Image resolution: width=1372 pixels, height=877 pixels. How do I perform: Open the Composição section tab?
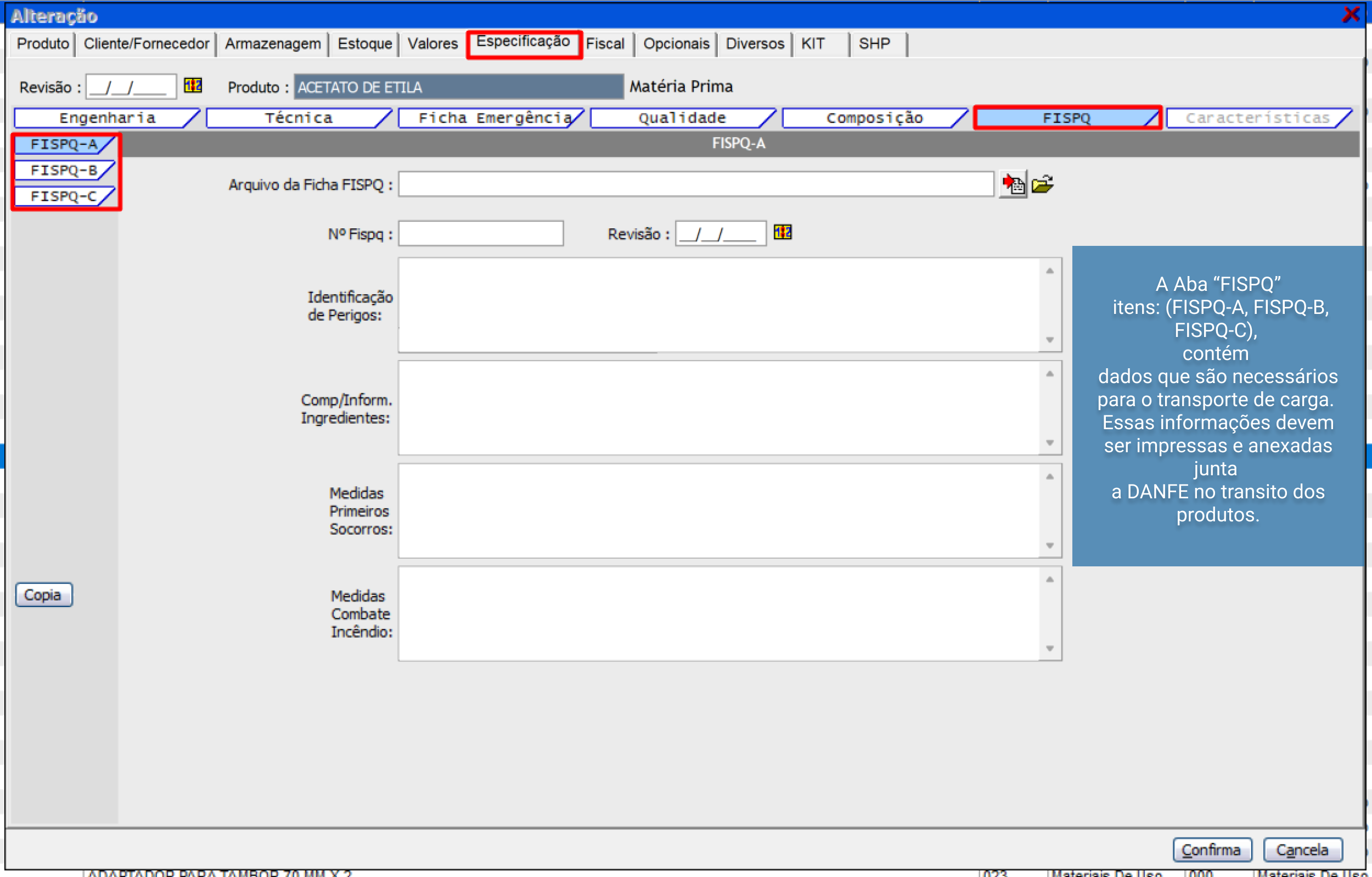tap(874, 118)
